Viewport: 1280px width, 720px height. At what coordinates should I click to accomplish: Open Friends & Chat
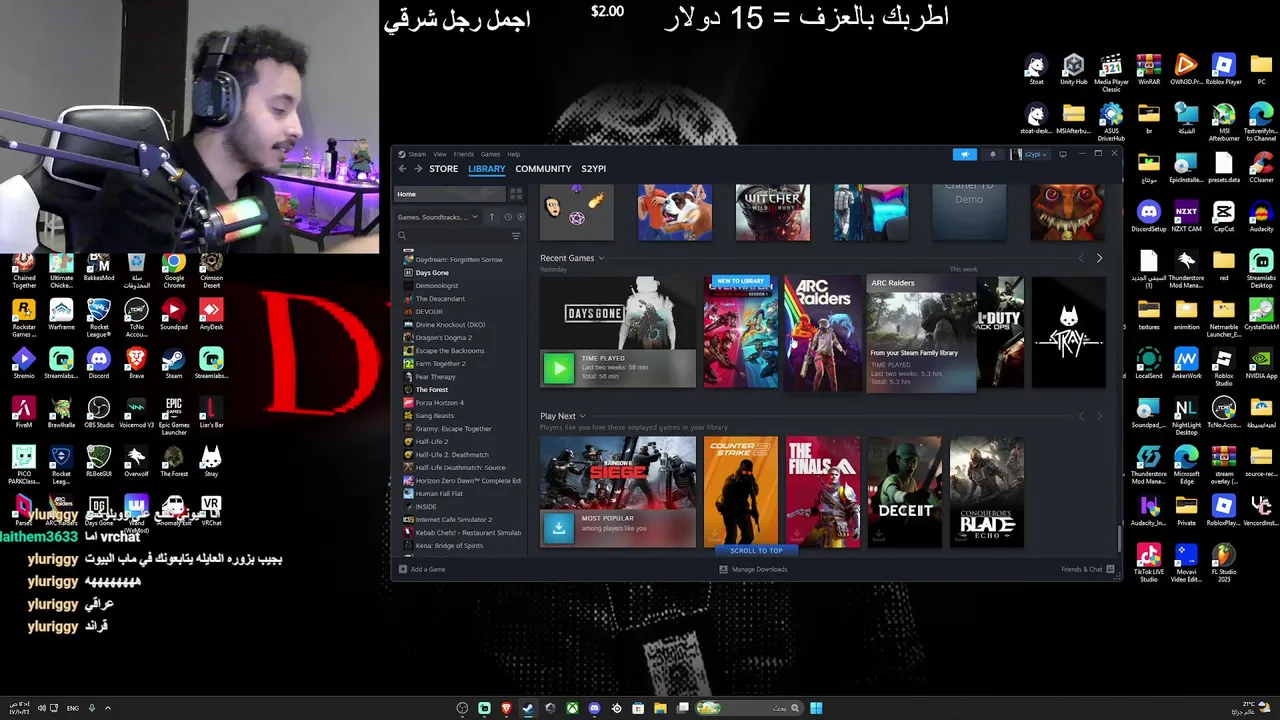(1088, 569)
